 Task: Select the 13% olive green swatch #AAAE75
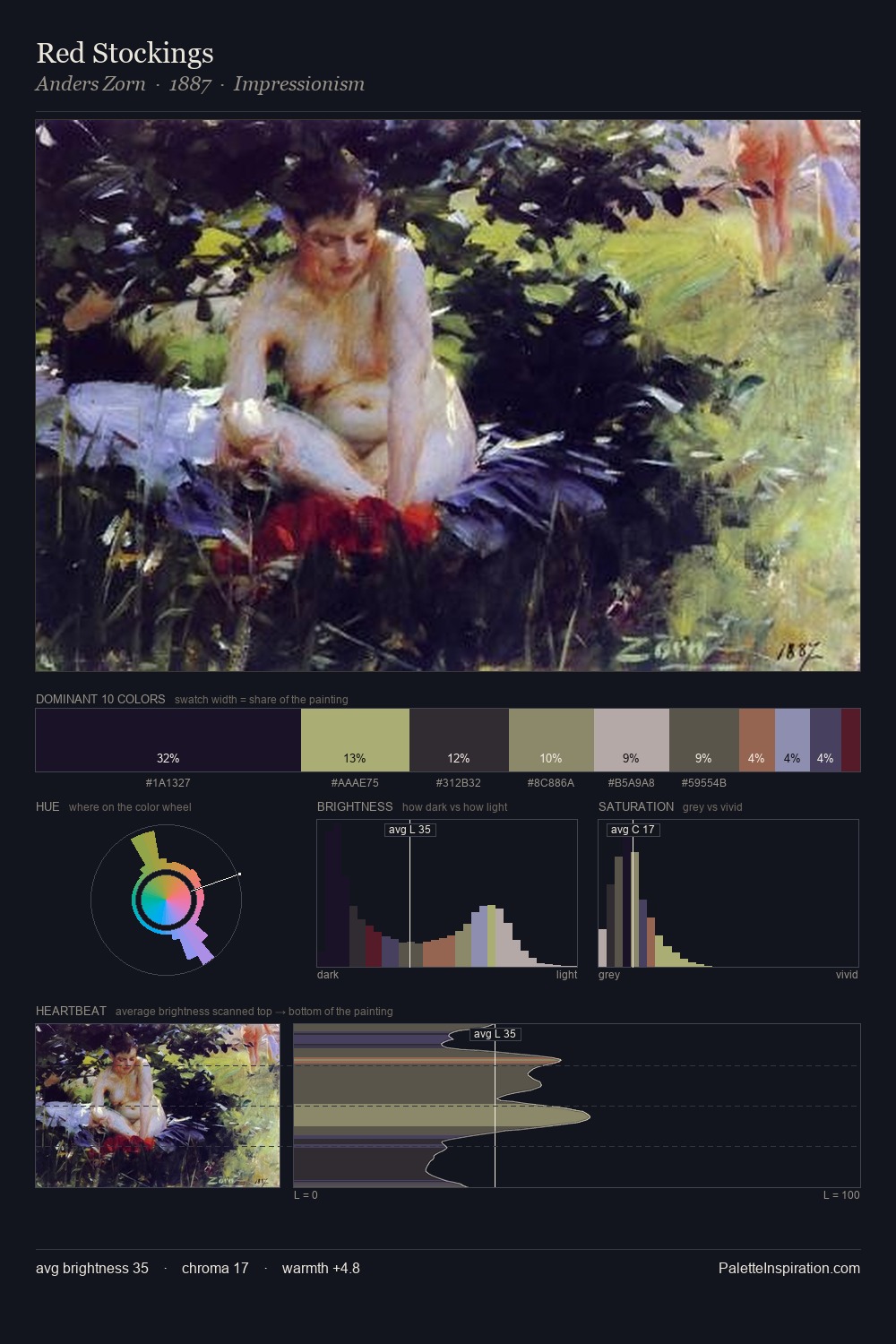point(355,740)
